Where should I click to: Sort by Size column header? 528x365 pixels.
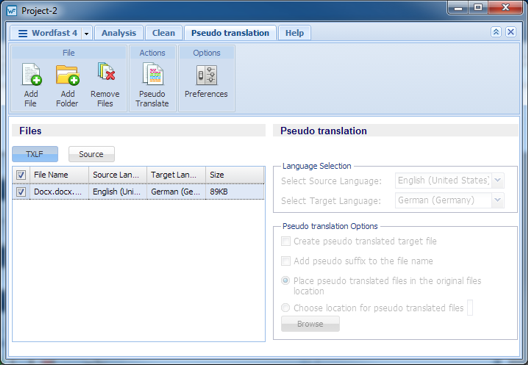pyautogui.click(x=234, y=175)
